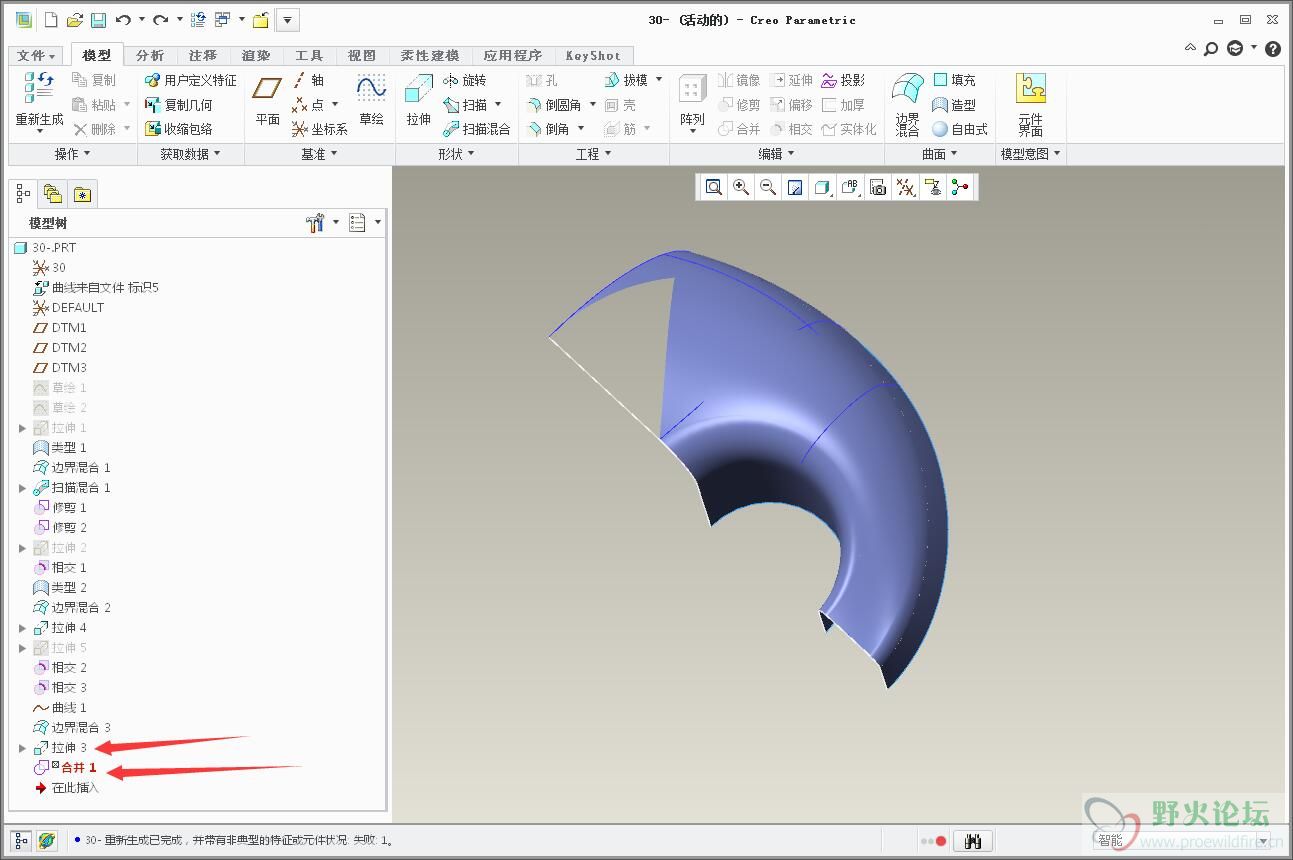Toggle datum display filters in graphics toolbar
Image resolution: width=1293 pixels, height=860 pixels.
[x=906, y=187]
